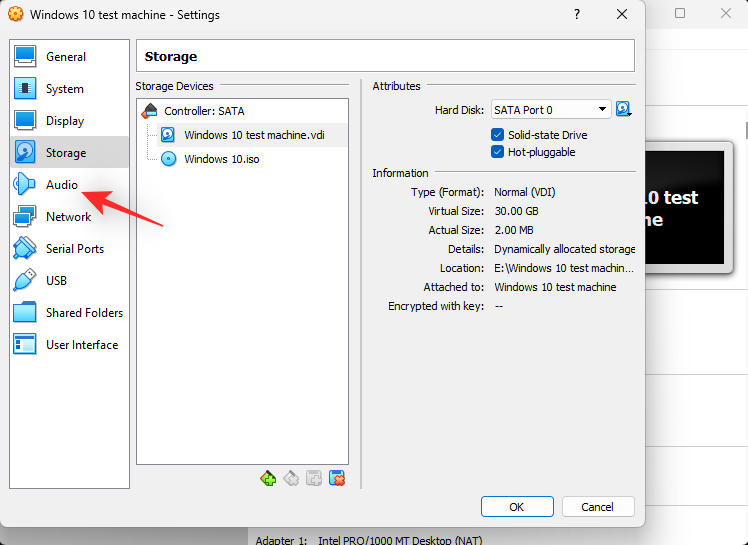Maximize the background VirtualBox window
Image resolution: width=748 pixels, height=545 pixels.
click(680, 13)
